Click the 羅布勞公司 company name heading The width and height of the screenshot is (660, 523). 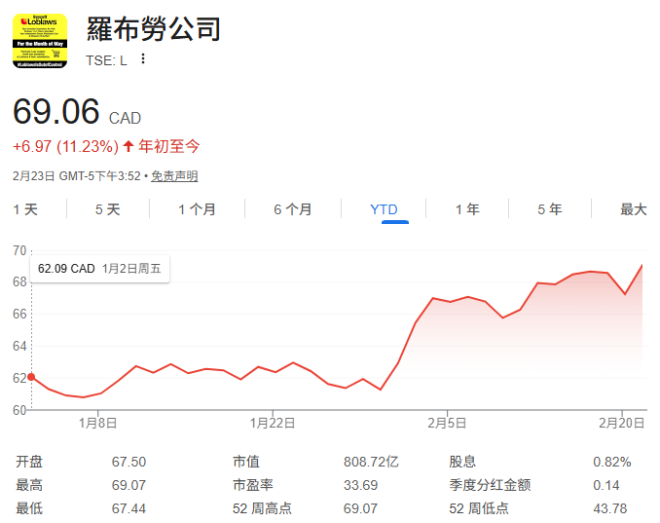pyautogui.click(x=153, y=29)
